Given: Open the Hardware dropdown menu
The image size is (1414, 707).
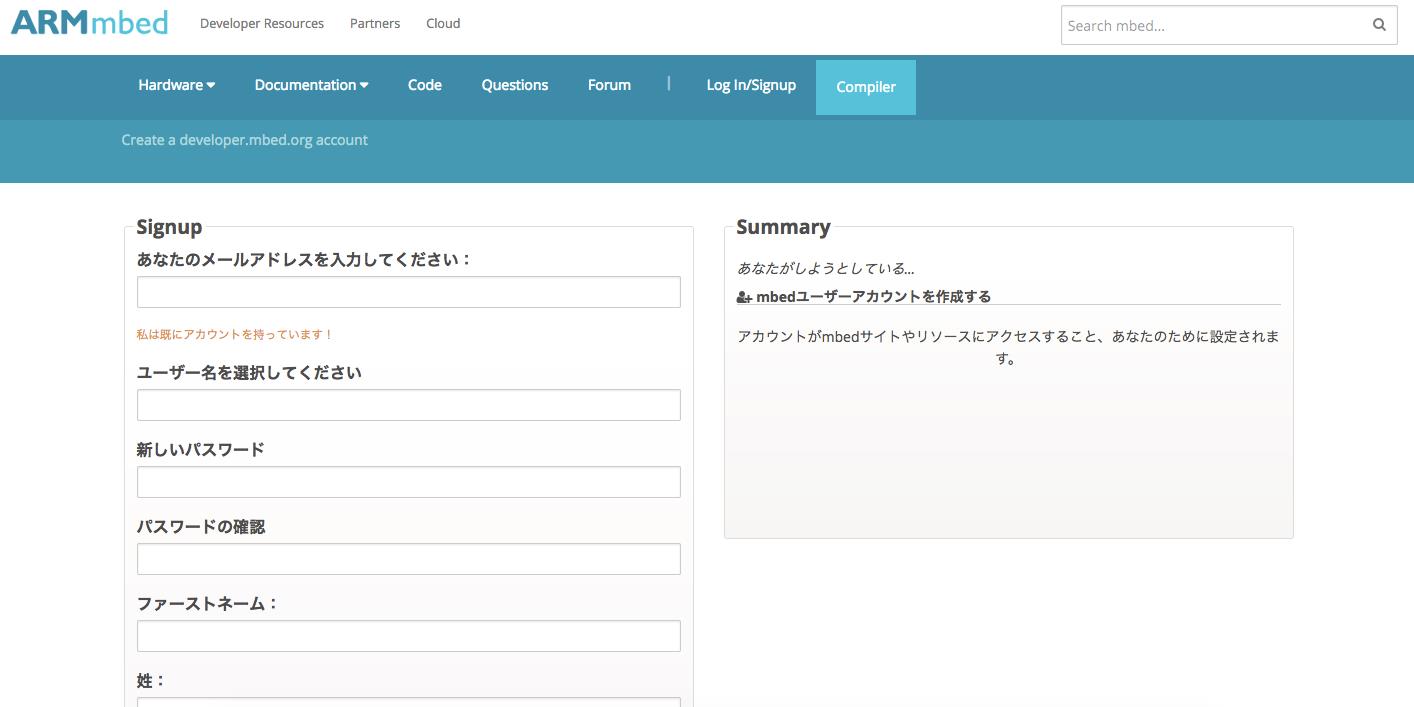Looking at the screenshot, I should click(177, 85).
